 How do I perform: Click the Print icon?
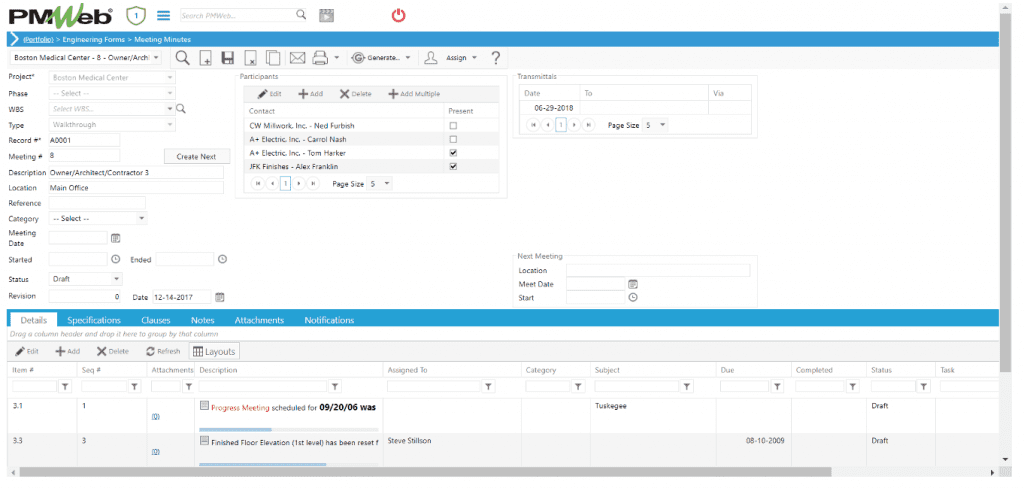tap(319, 58)
